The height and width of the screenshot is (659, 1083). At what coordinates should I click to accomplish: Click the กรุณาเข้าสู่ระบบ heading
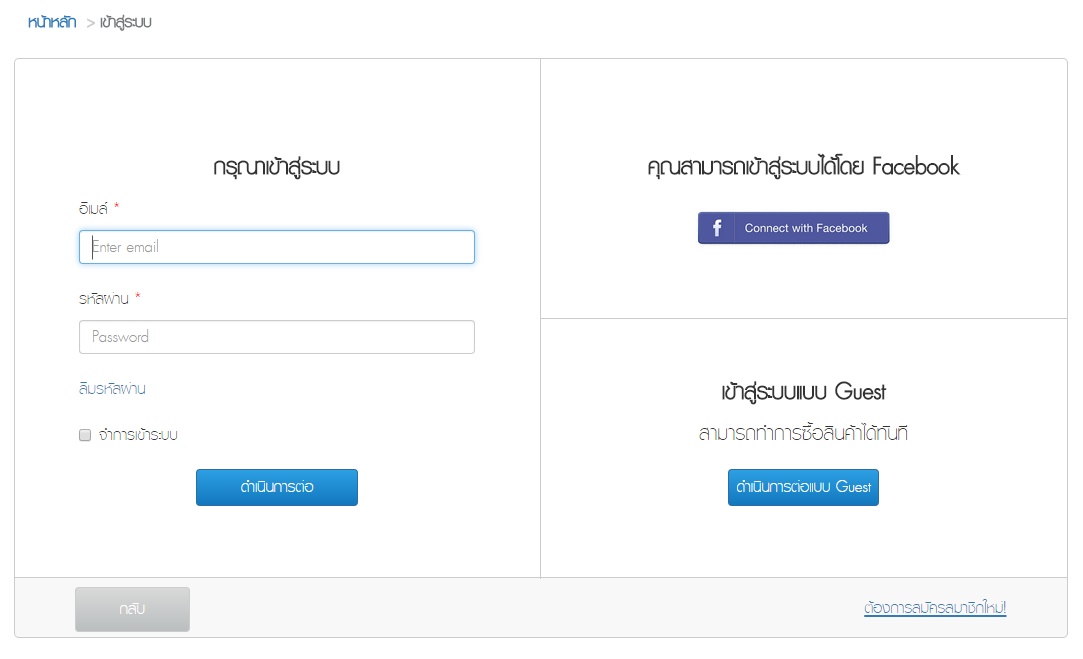pos(277,167)
